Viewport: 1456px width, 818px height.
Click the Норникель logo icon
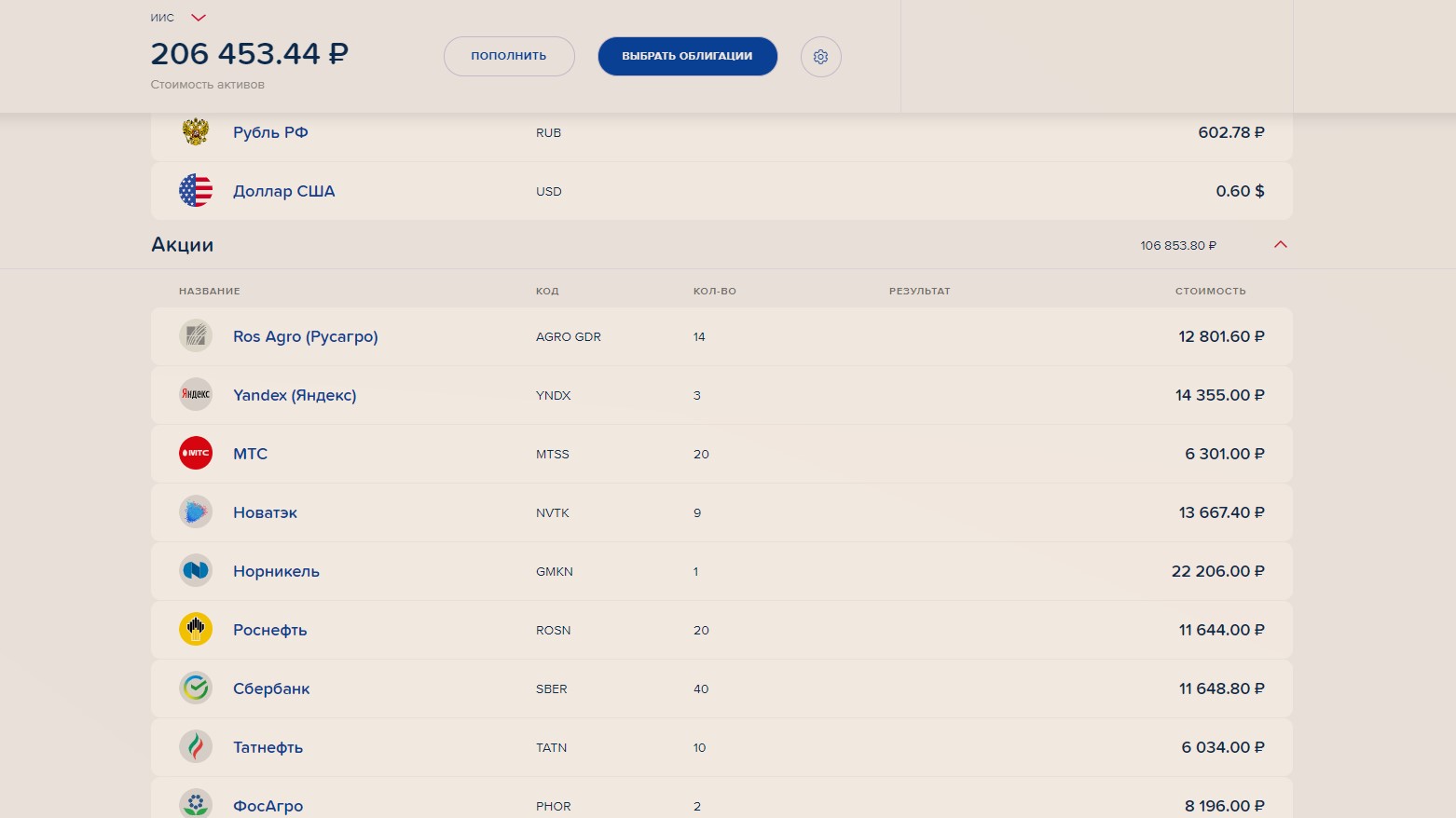tap(196, 570)
